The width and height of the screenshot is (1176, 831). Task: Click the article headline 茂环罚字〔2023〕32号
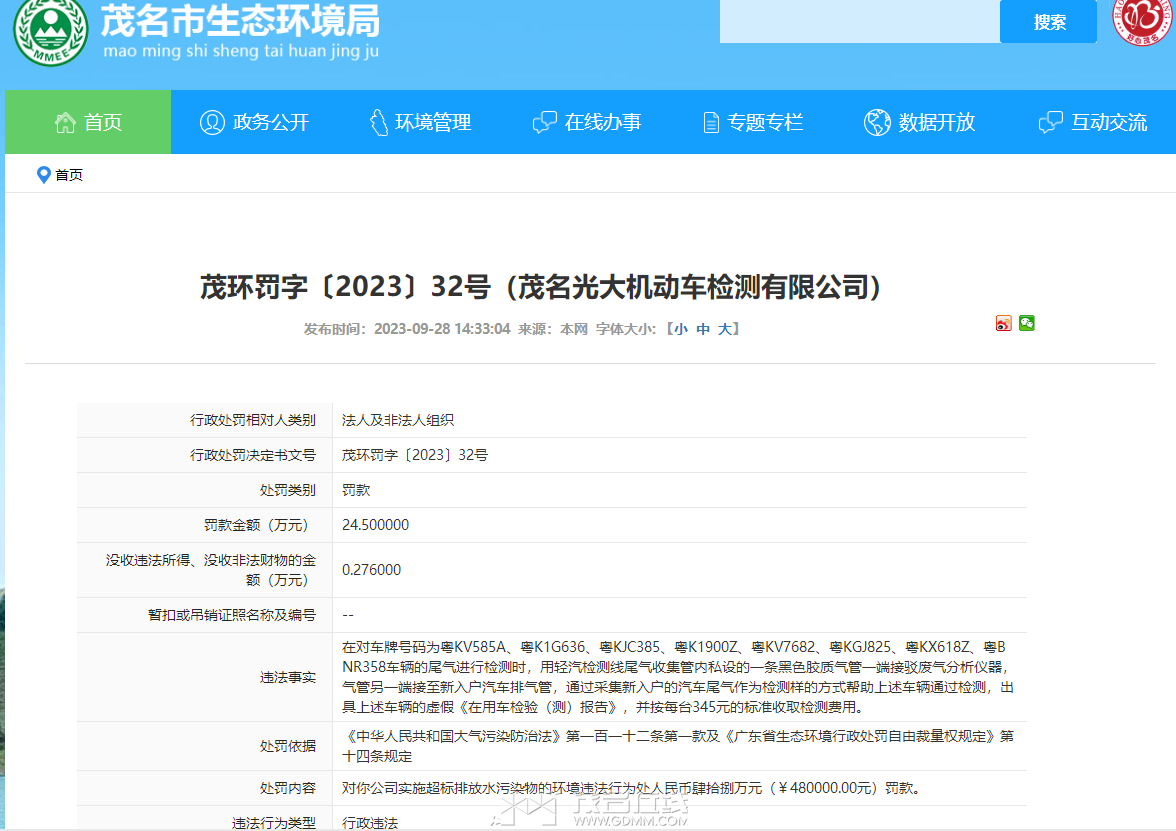click(545, 287)
